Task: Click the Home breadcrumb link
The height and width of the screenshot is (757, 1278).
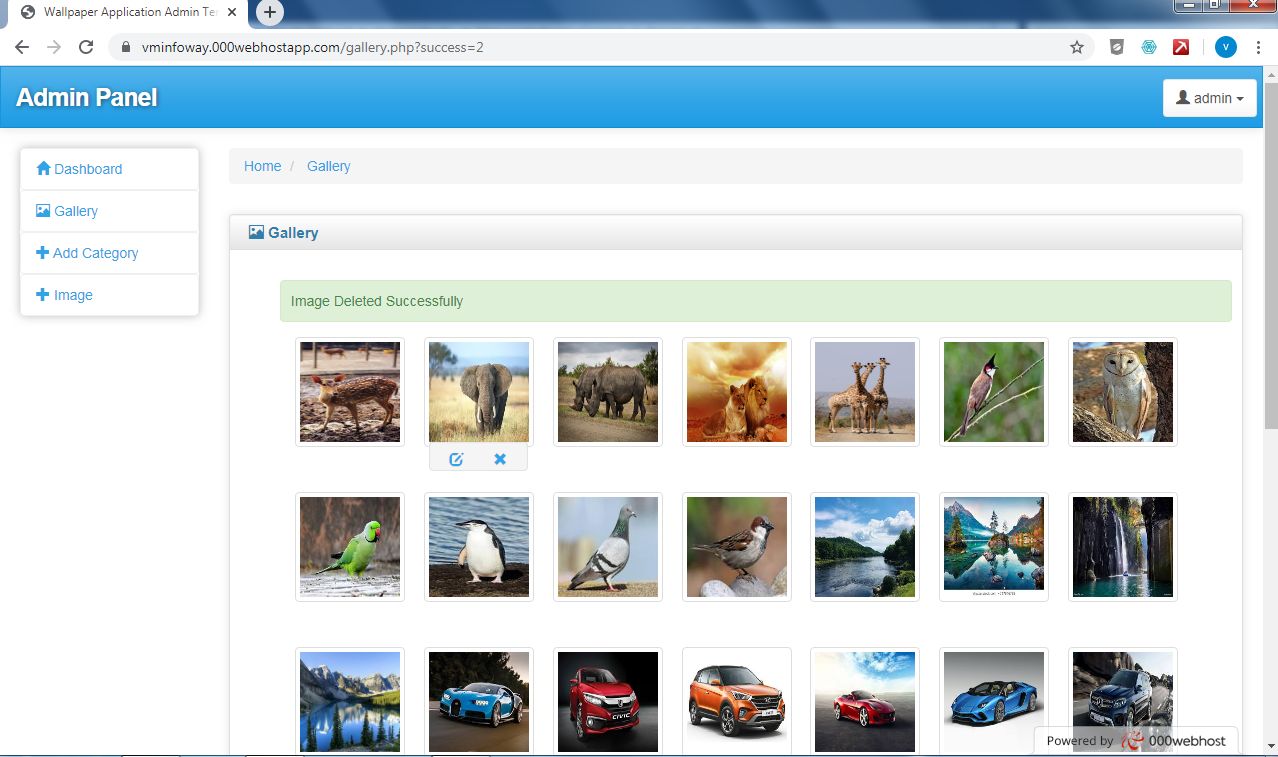Action: point(262,166)
